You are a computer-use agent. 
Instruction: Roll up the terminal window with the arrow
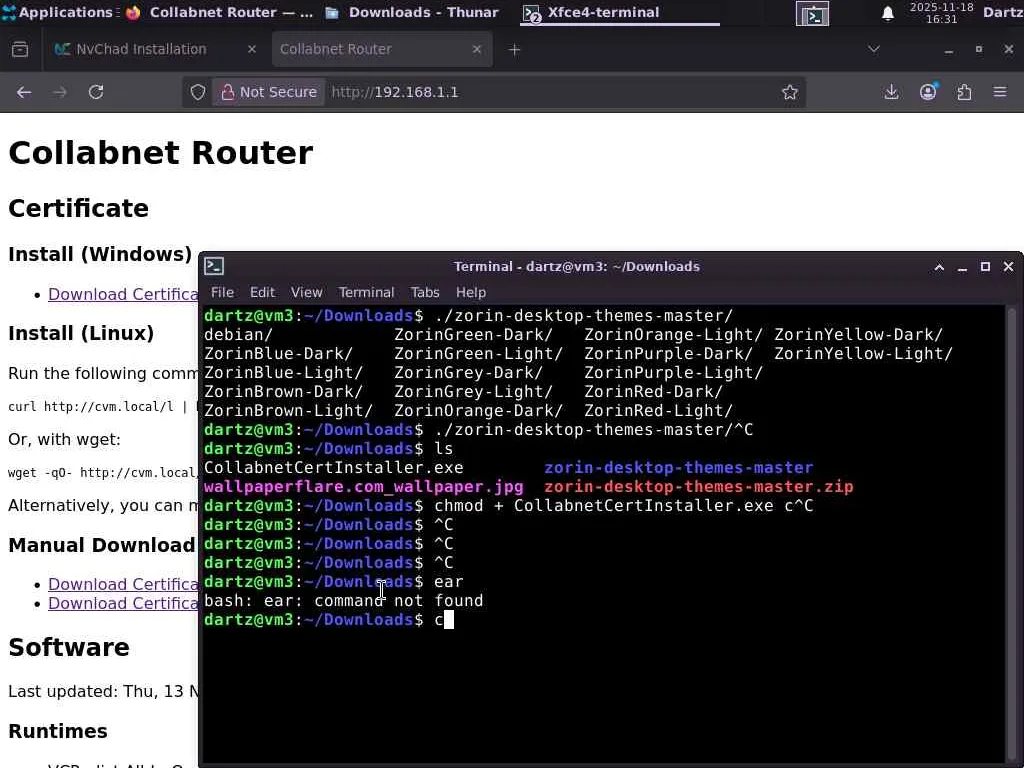(939, 266)
